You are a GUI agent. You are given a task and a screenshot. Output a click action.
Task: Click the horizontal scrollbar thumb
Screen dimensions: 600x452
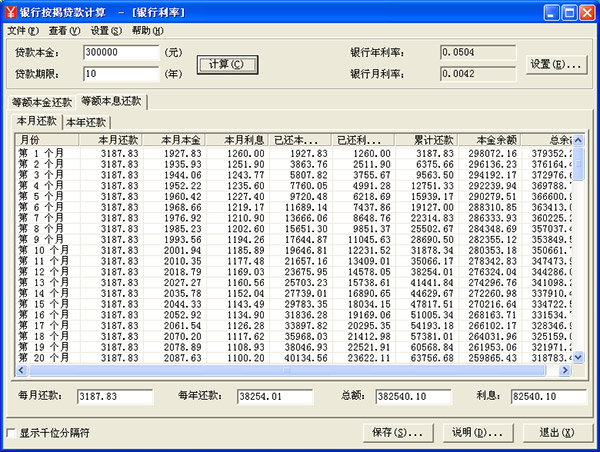click(287, 370)
